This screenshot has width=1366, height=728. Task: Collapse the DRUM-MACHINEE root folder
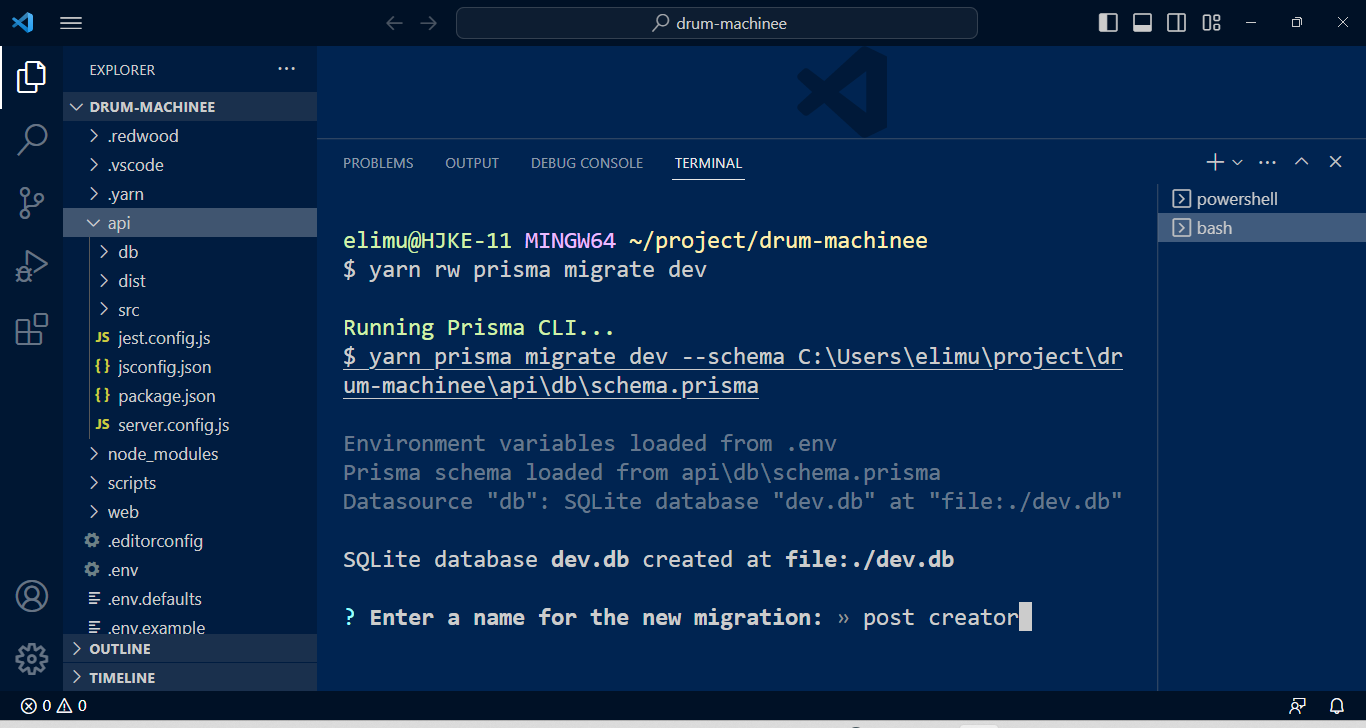(190, 107)
